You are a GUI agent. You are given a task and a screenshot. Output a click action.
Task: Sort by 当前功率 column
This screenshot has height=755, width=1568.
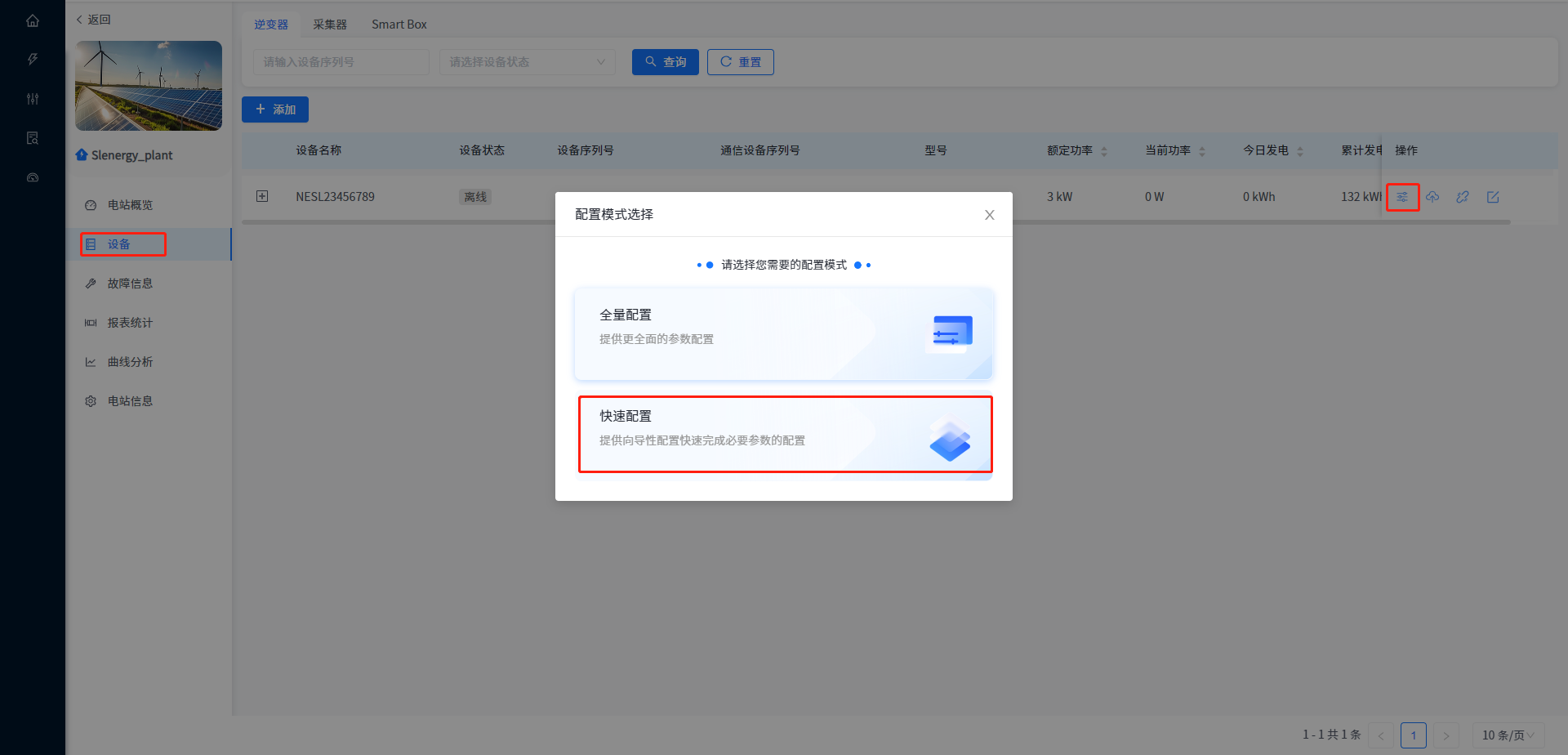(x=1202, y=151)
